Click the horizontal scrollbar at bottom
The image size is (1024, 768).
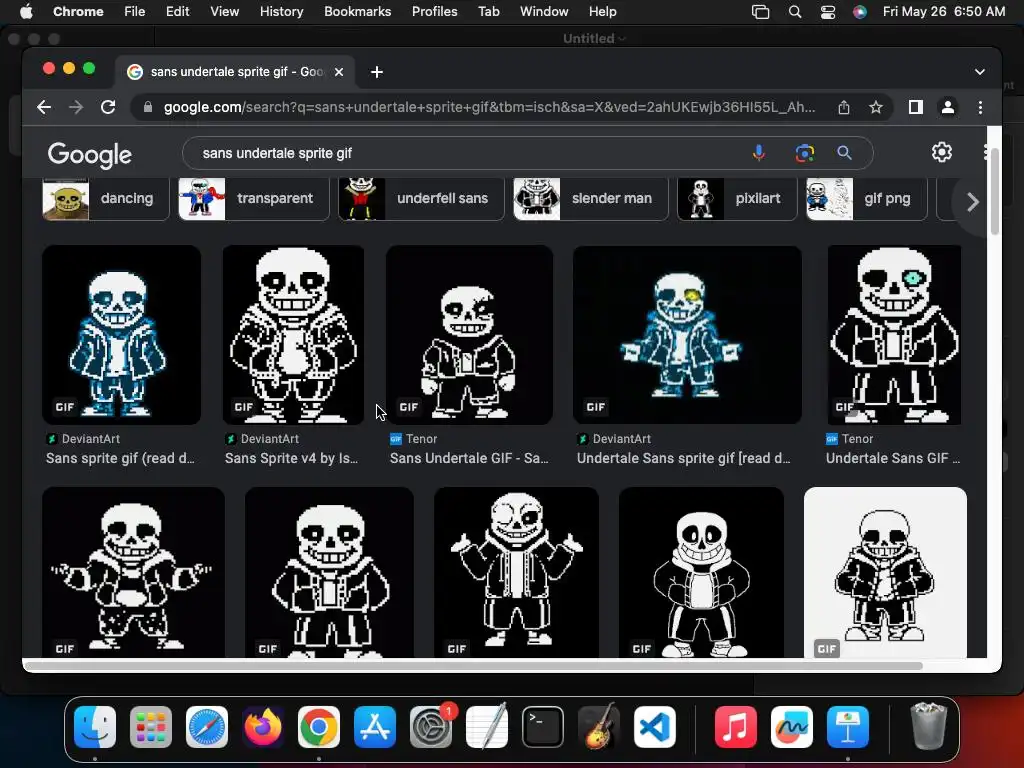click(473, 666)
